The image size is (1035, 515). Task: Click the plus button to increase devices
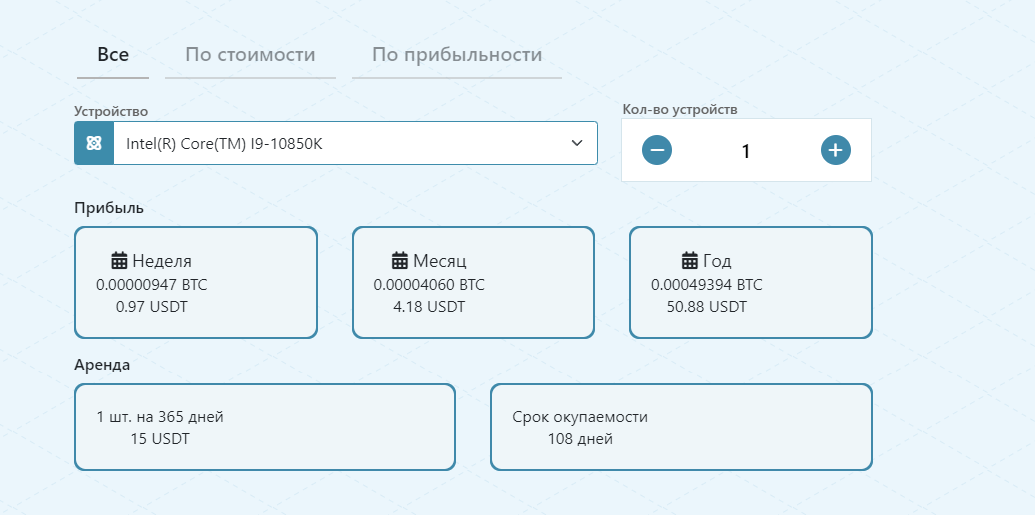point(836,150)
